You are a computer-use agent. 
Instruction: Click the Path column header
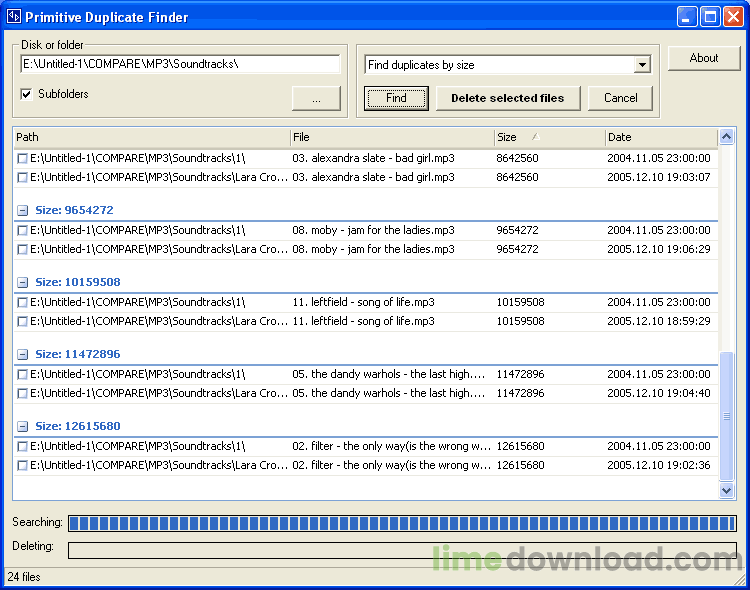[x=150, y=137]
